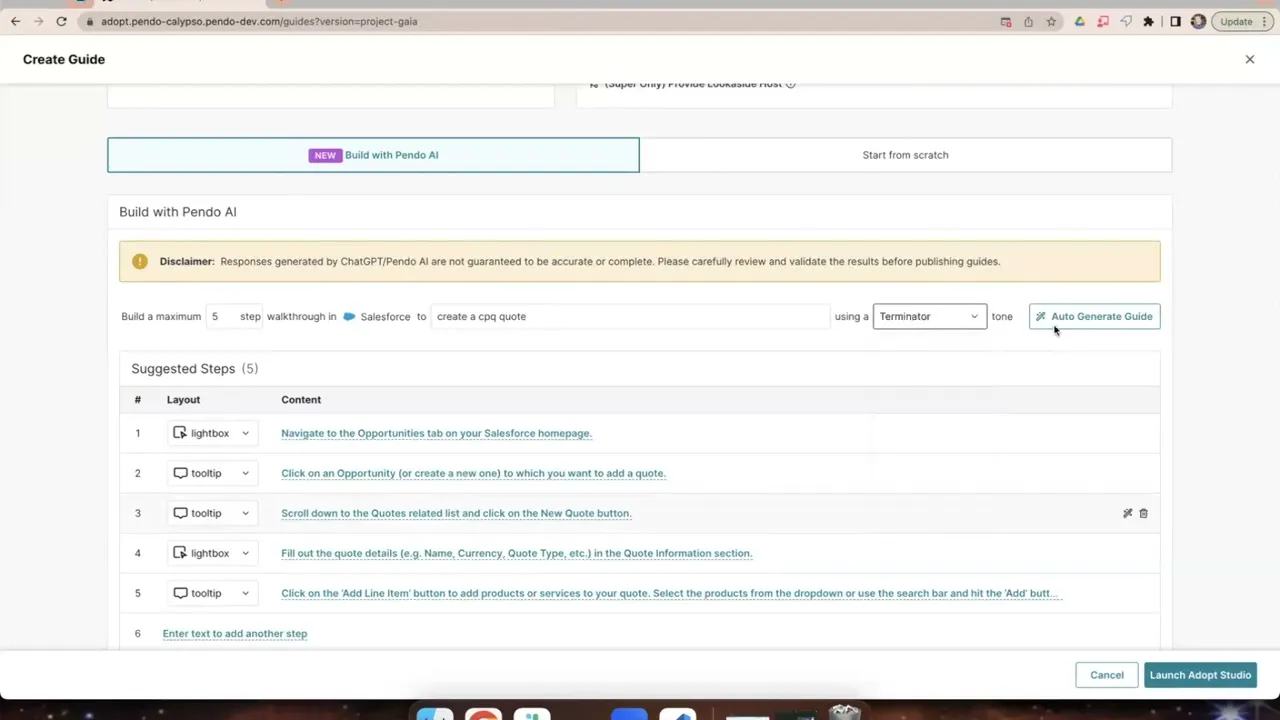Click the grey pin-shaped extension icon
Screen dimensions: 1280x720
pyautogui.click(x=1126, y=21)
